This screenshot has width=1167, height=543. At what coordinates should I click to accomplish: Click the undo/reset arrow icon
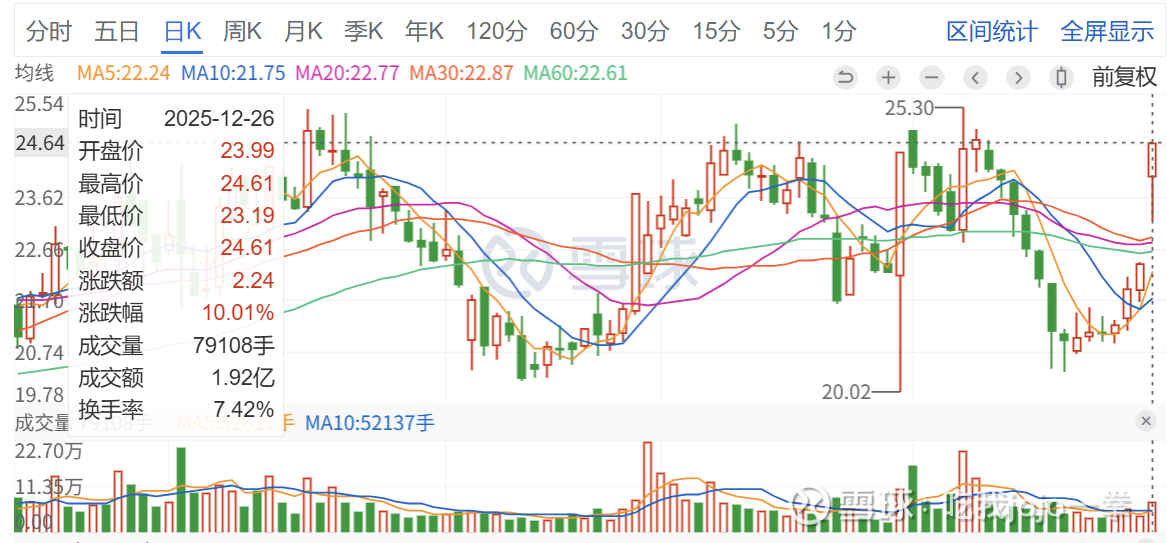pos(844,77)
